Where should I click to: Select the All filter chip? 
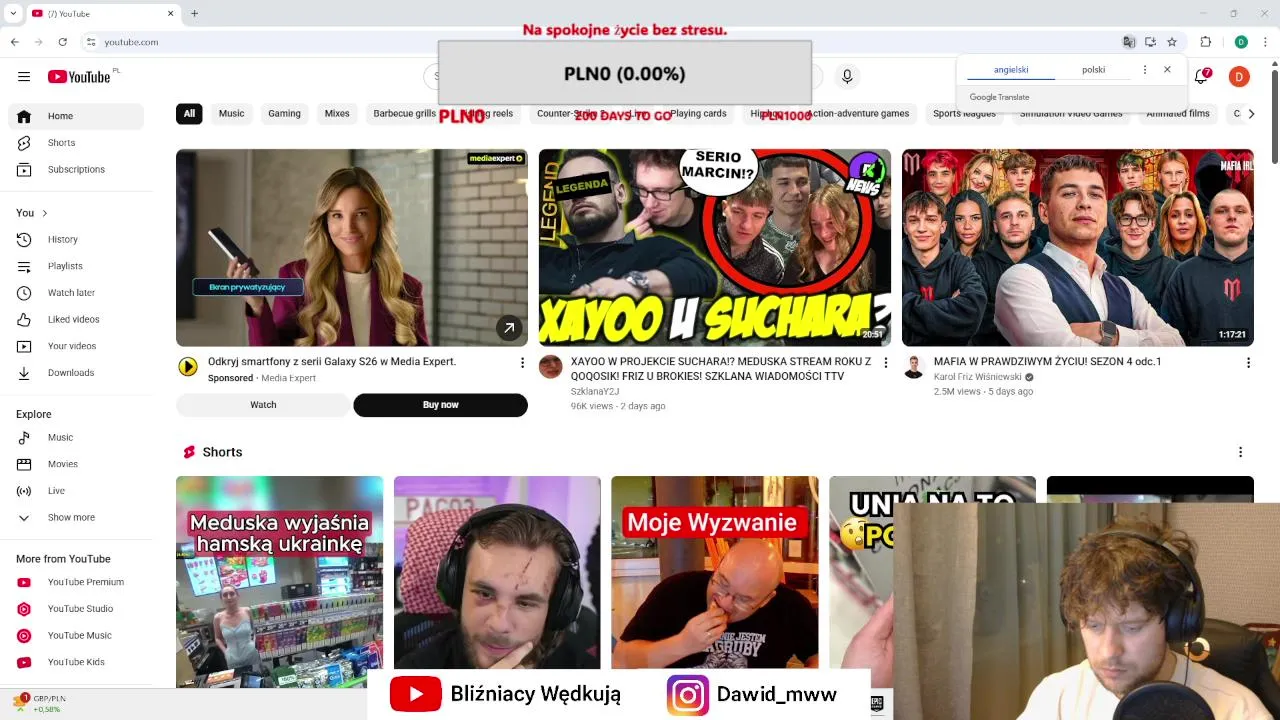click(189, 114)
